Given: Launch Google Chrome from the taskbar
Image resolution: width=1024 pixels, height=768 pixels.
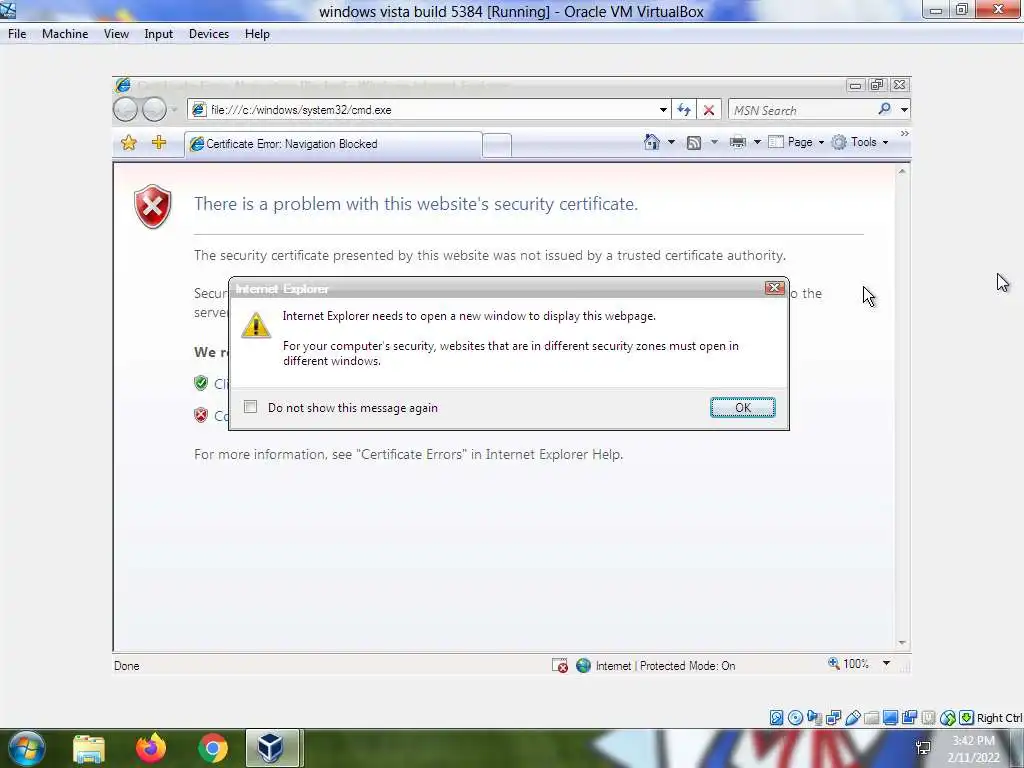Looking at the screenshot, I should point(213,748).
